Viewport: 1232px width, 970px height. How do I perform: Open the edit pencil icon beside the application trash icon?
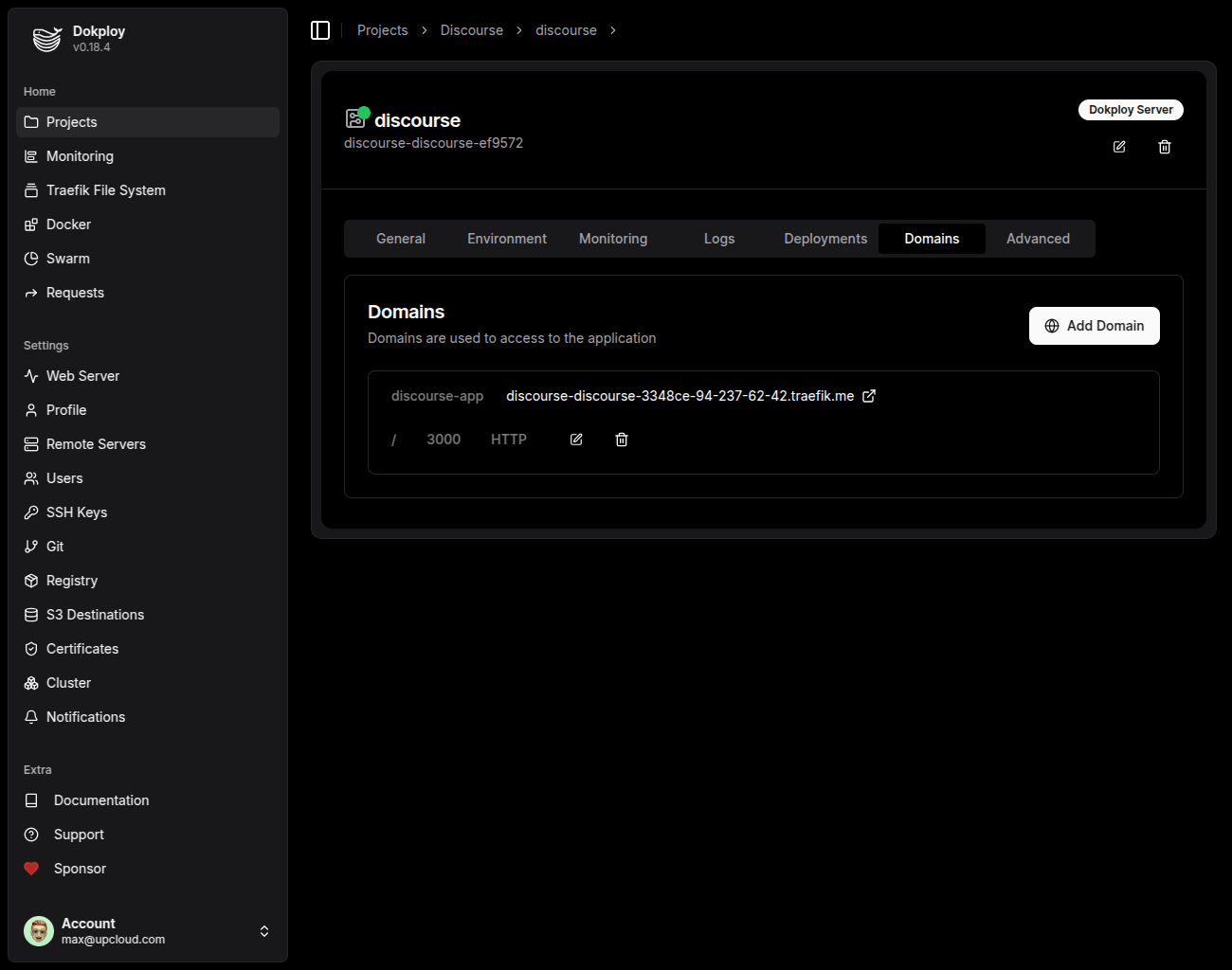(x=1119, y=147)
